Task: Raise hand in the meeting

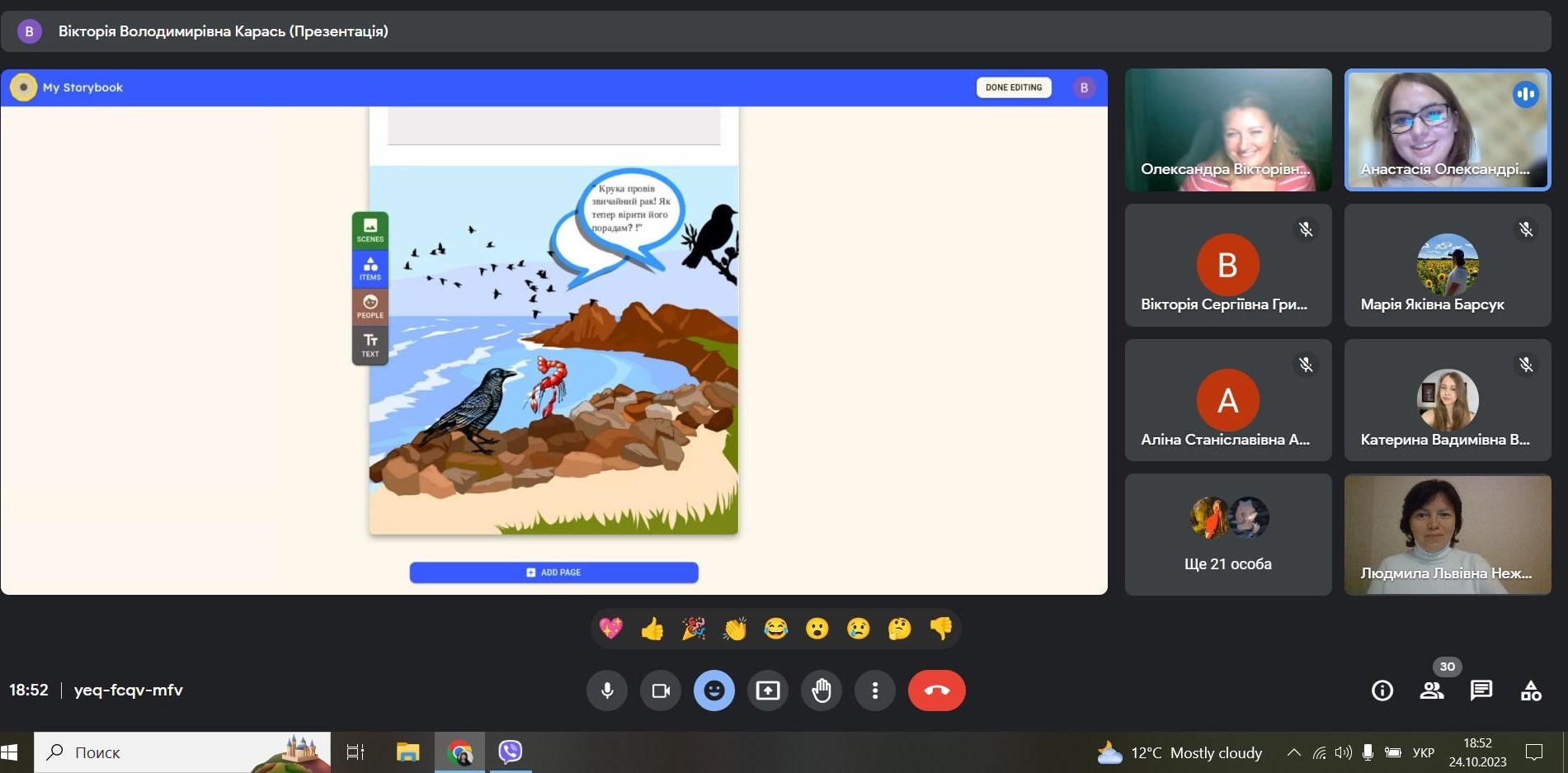Action: tap(822, 691)
